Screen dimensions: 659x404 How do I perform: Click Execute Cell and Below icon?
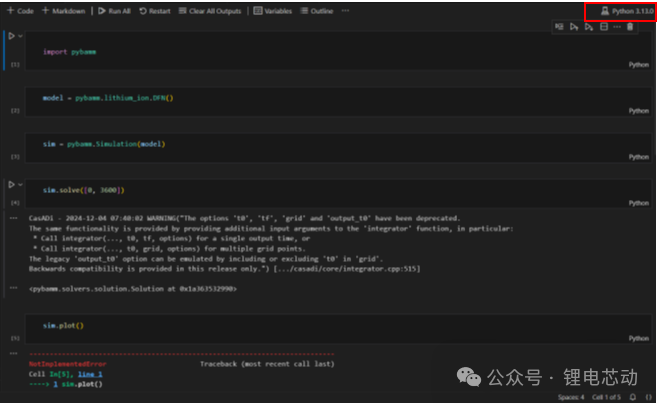589,27
